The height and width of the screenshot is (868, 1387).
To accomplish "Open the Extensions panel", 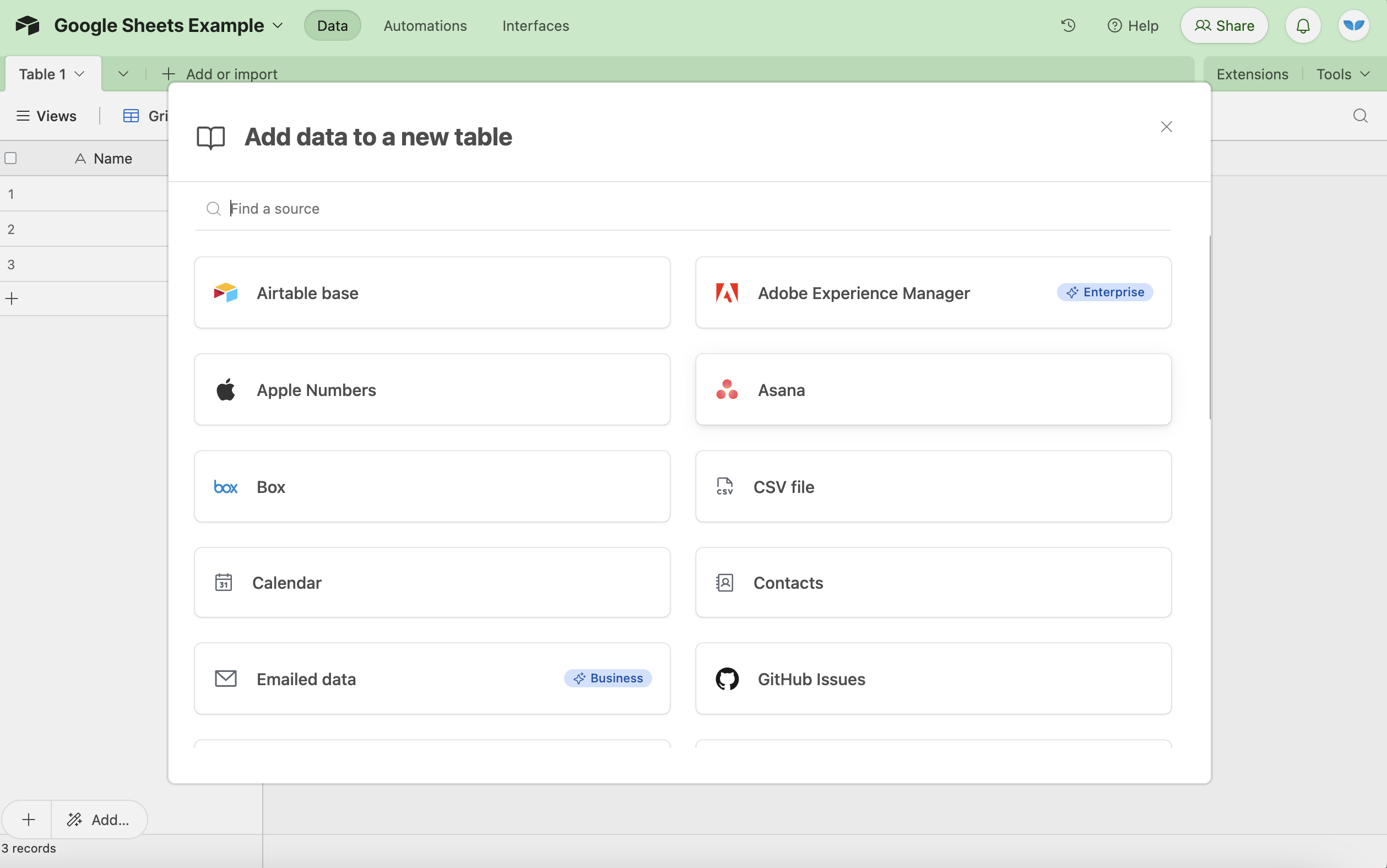I will pos(1252,74).
